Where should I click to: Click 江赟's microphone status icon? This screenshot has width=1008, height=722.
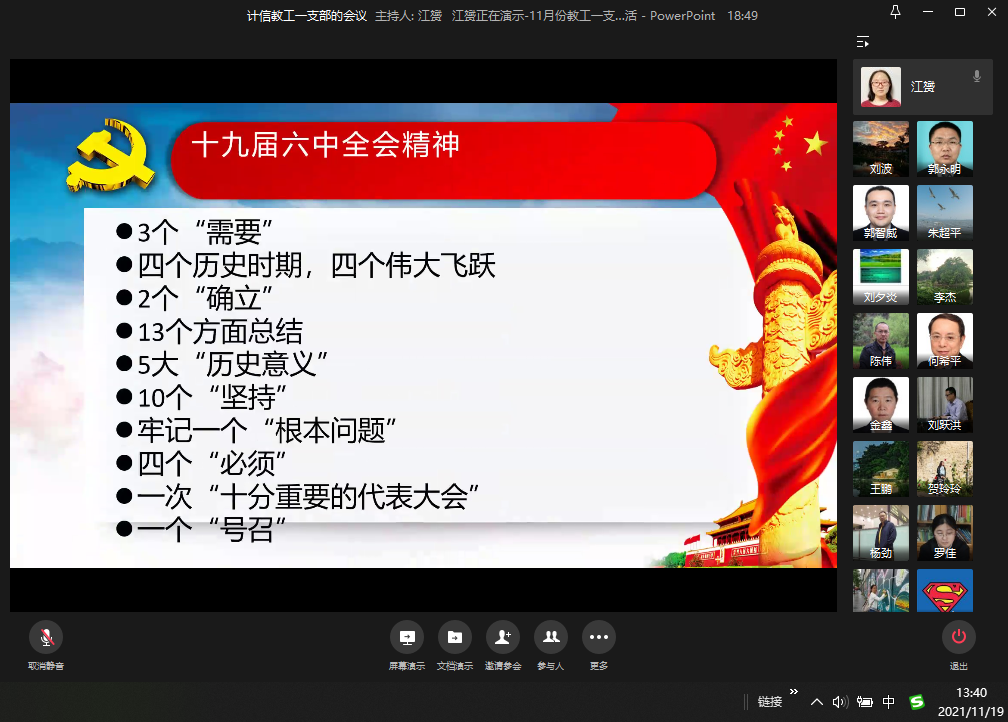coord(976,76)
